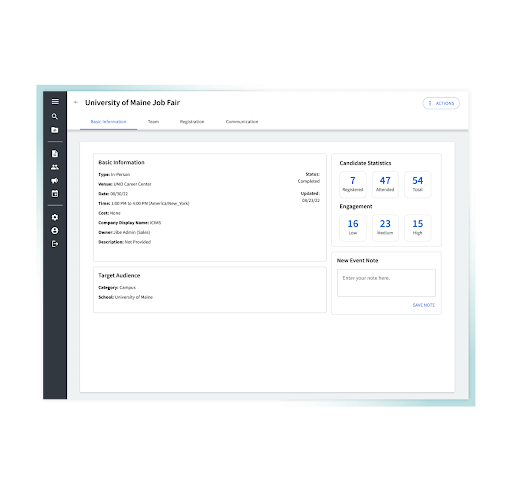Viewport: 512px width, 480px height.
Task: Click the 47 Attended statistic card
Action: coord(385,184)
